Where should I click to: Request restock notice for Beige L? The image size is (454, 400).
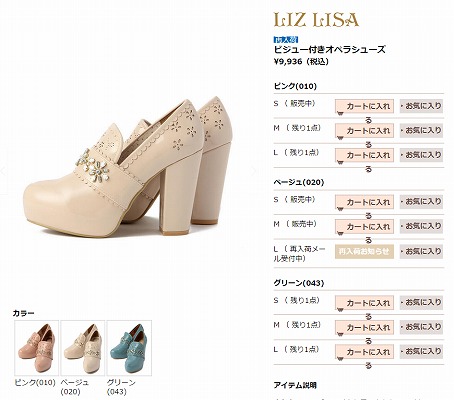coord(364,251)
